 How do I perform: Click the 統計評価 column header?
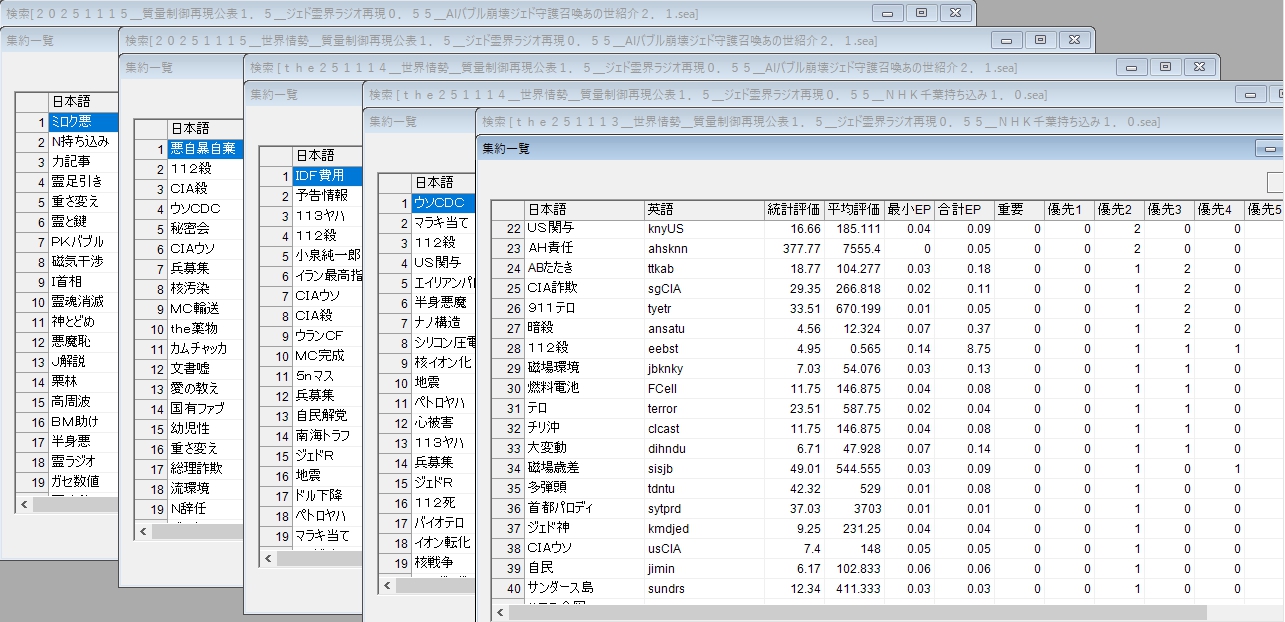click(794, 209)
